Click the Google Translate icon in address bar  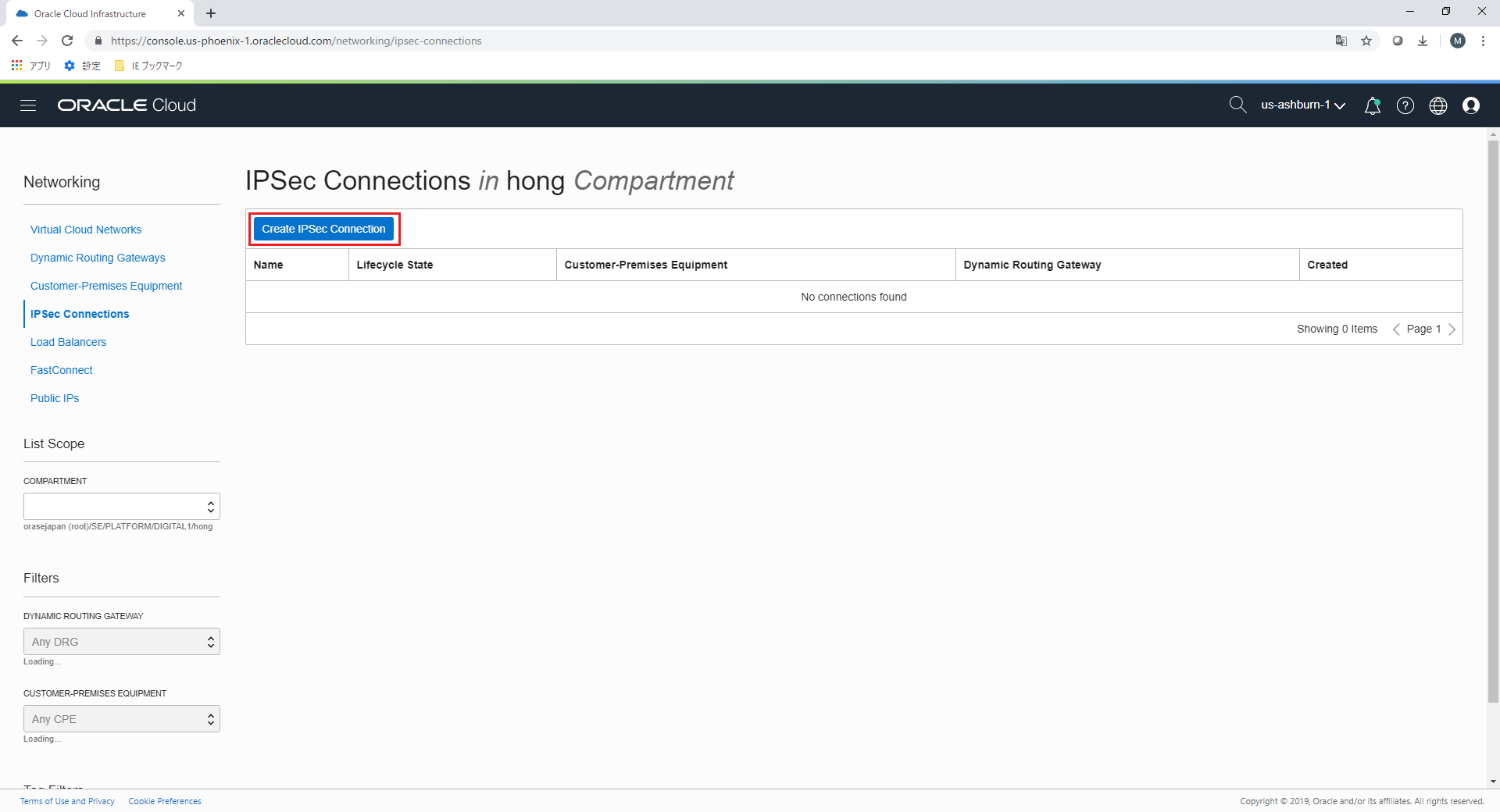tap(1341, 41)
